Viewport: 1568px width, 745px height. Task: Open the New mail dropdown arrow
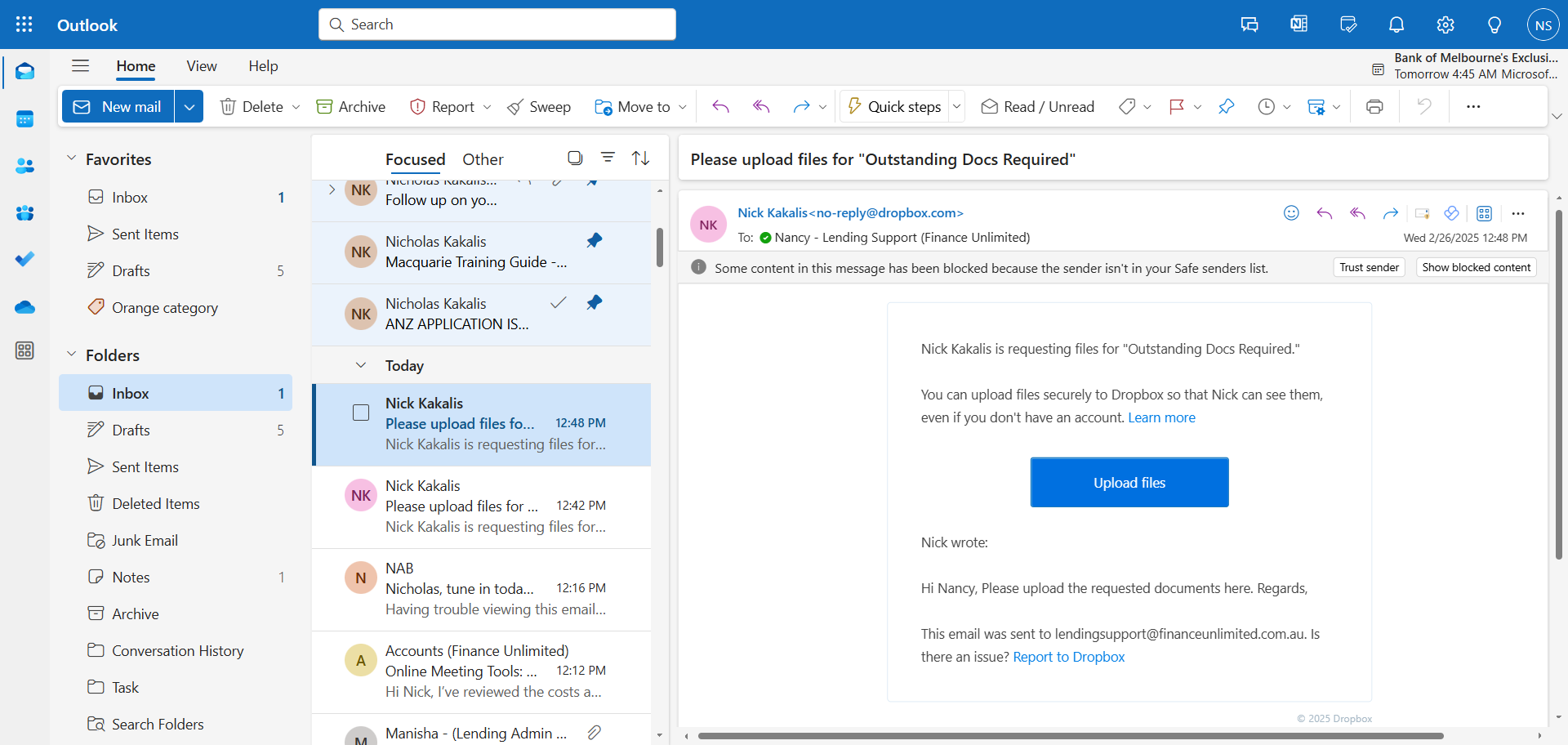(189, 107)
